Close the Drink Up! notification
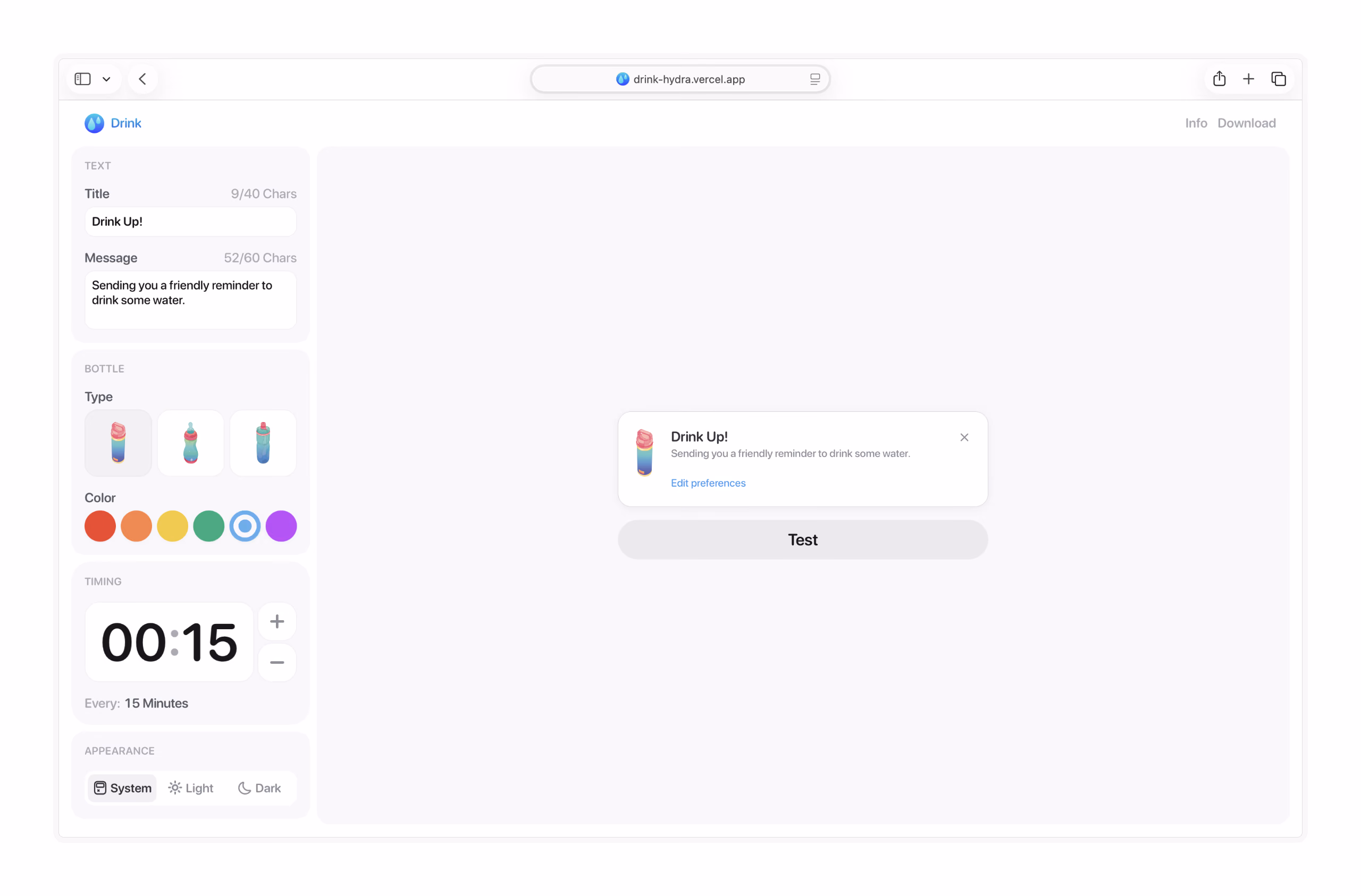The height and width of the screenshot is (896, 1361). click(963, 437)
